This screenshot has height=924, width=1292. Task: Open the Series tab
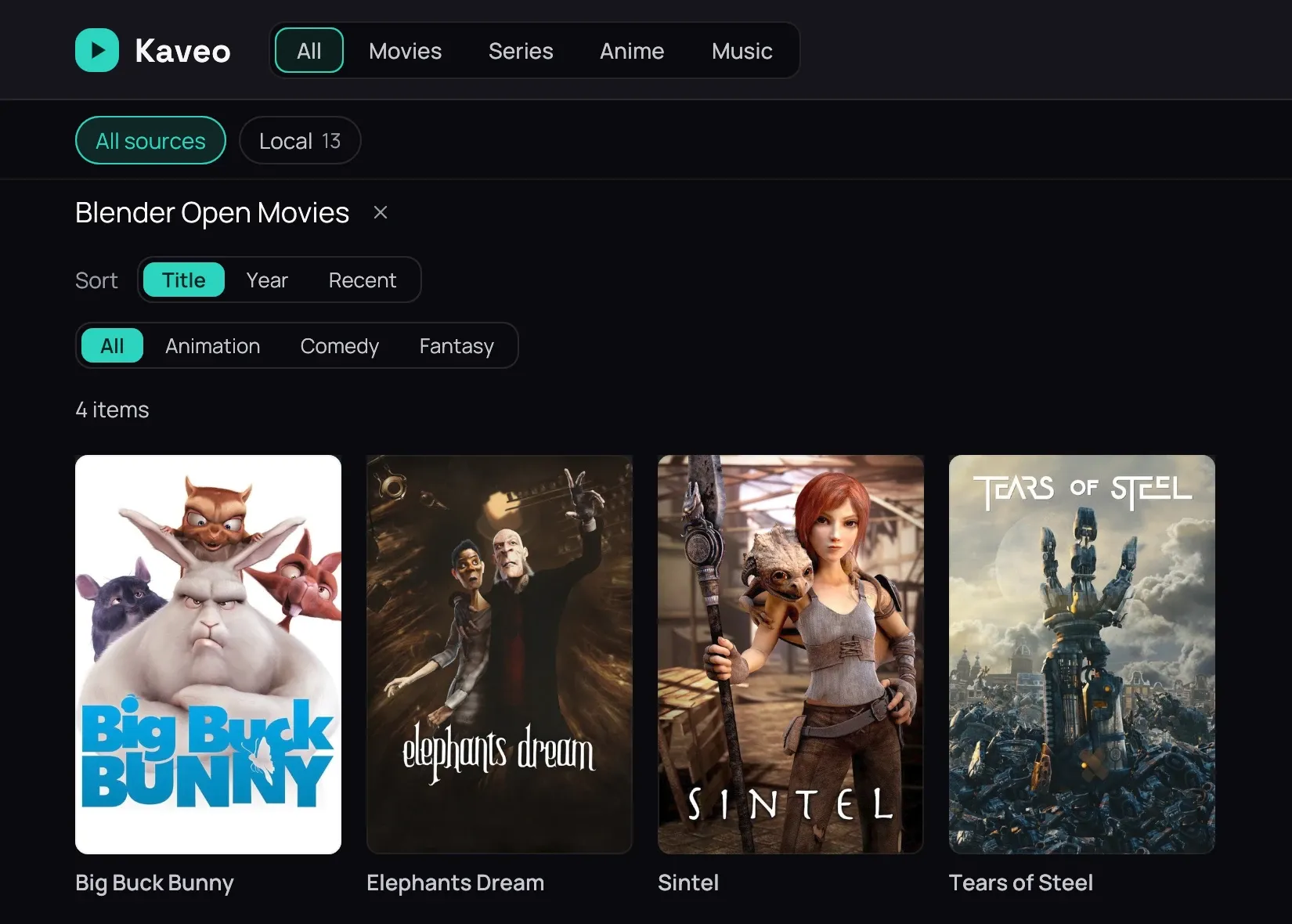[521, 51]
